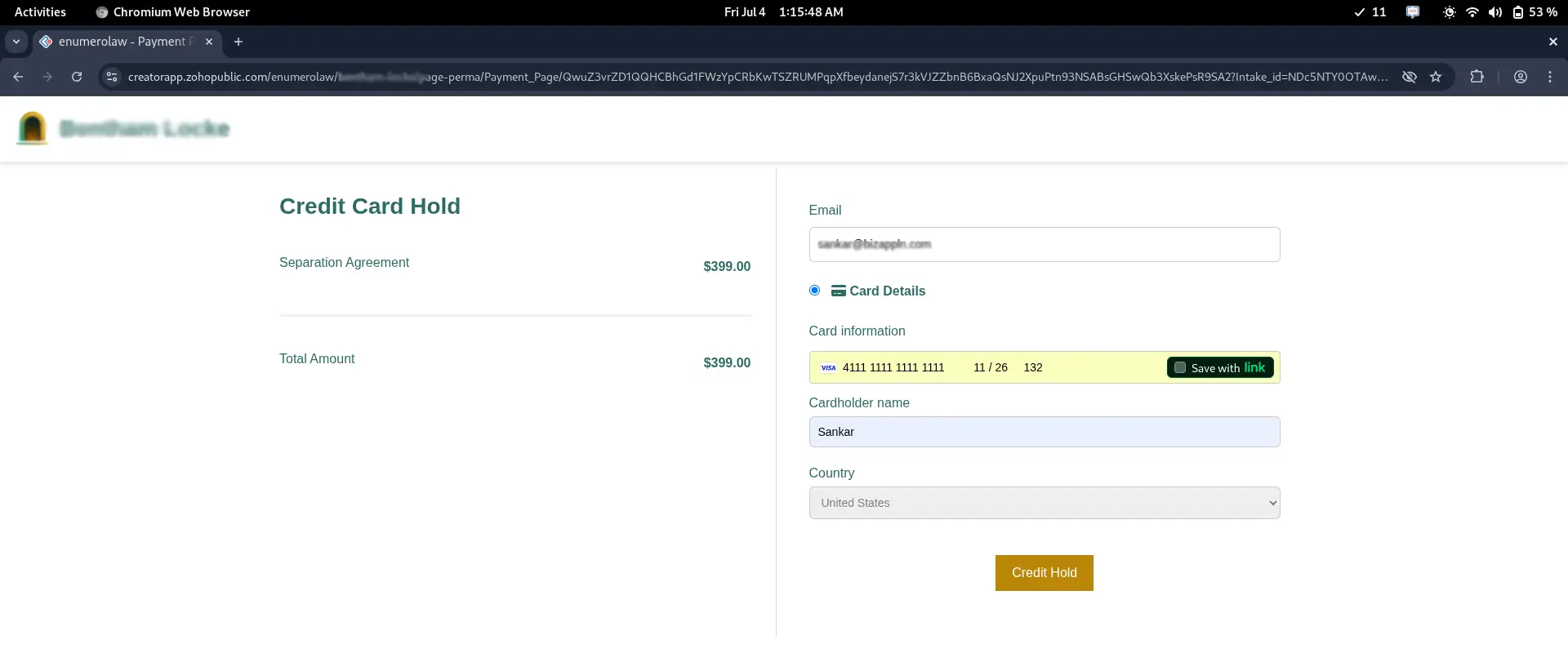Open the Country dropdown showing United States
The image size is (1568, 653).
pyautogui.click(x=1045, y=503)
